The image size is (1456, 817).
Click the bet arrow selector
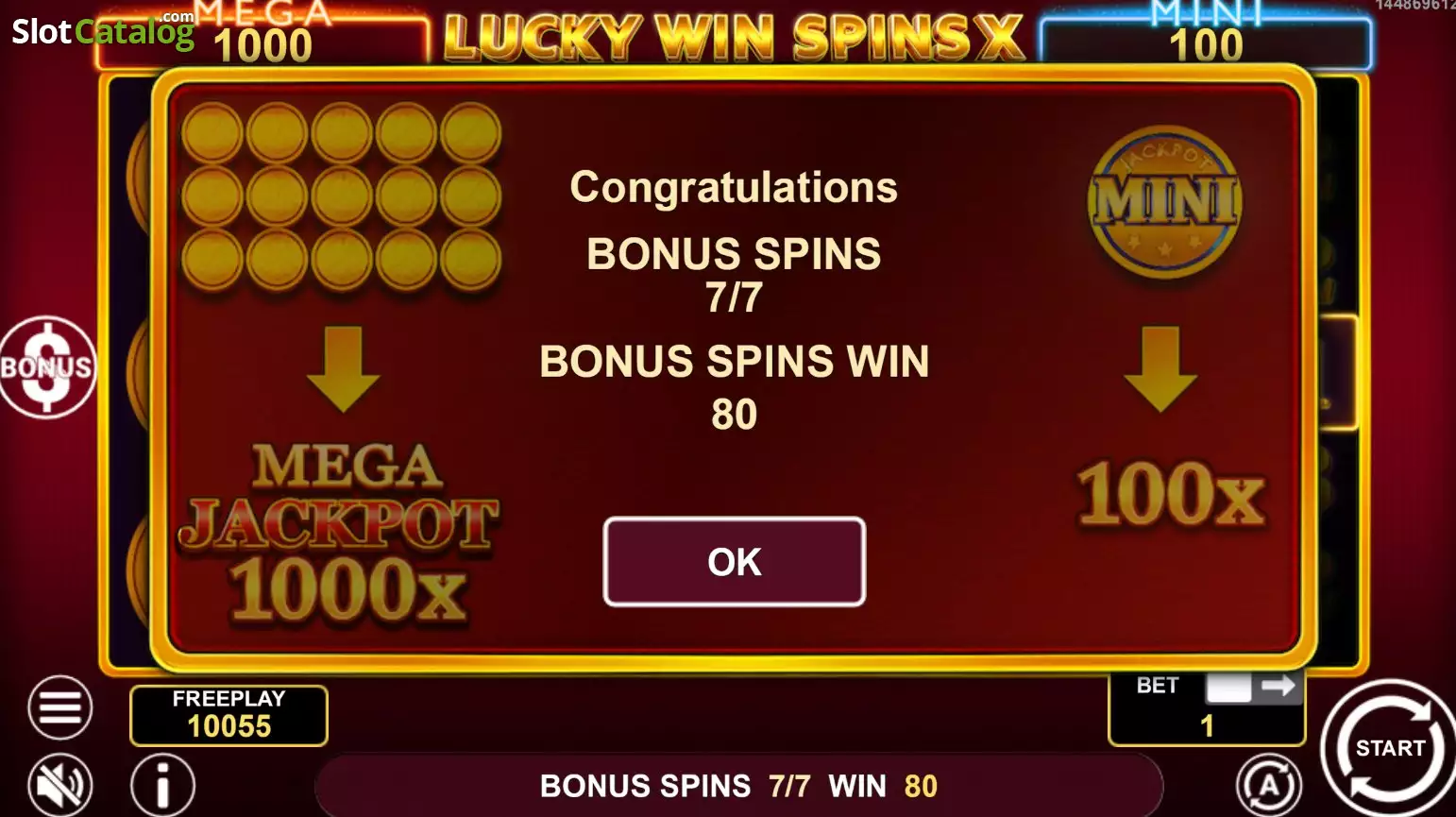tap(1255, 686)
